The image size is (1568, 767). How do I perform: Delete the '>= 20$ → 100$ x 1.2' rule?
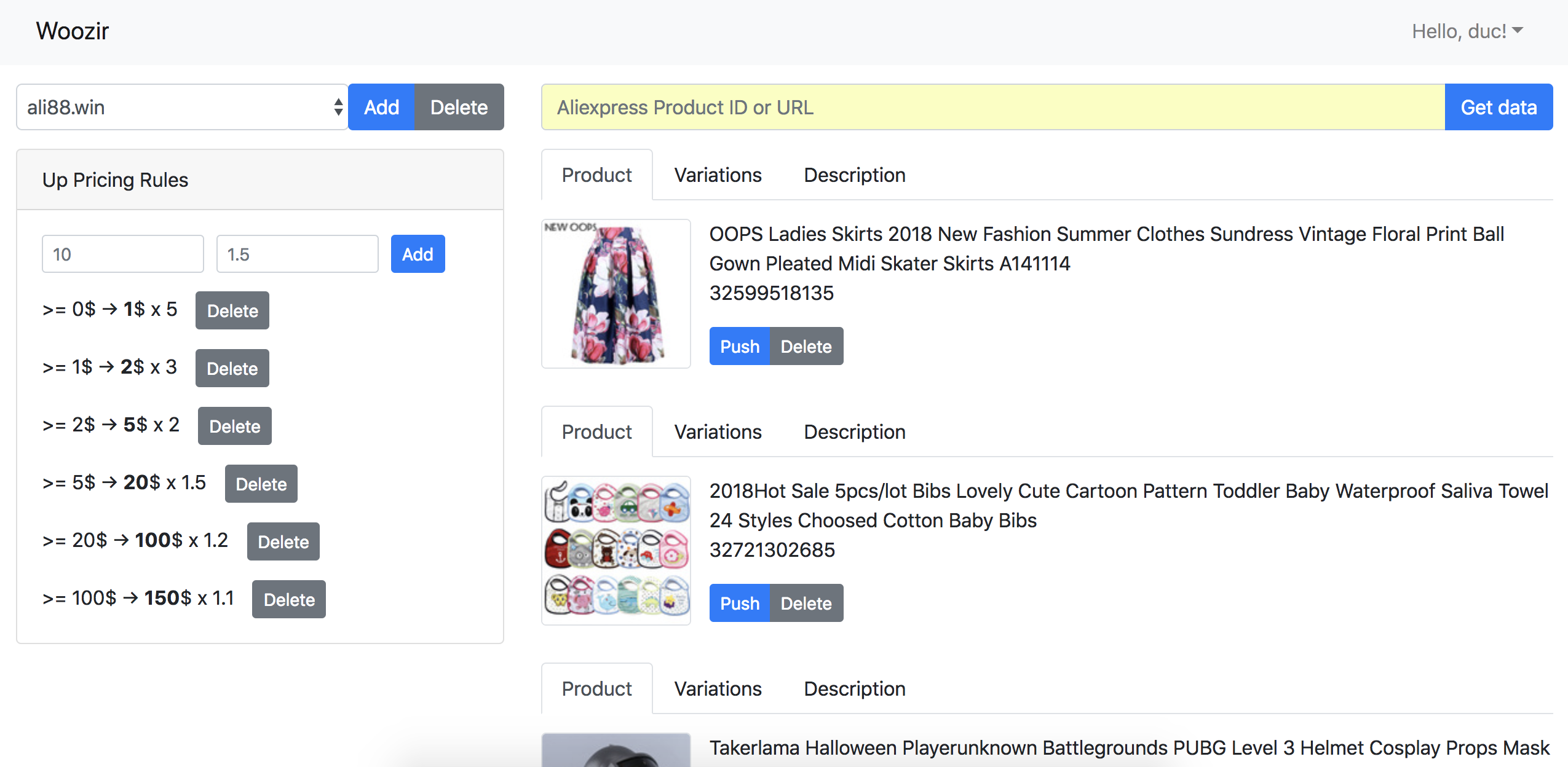point(283,541)
